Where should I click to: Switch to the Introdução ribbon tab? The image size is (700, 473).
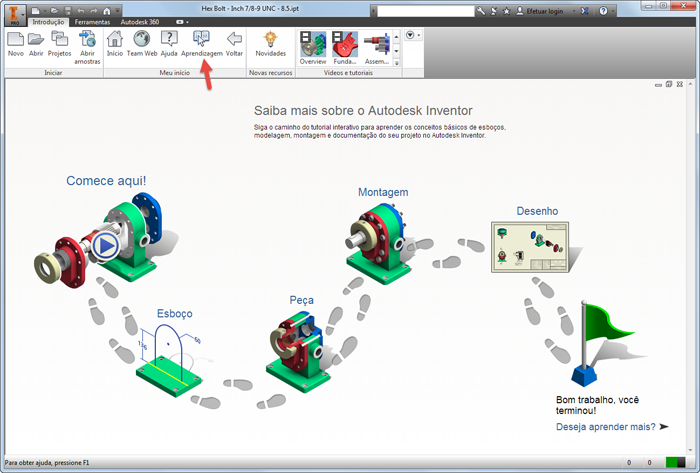click(x=48, y=22)
